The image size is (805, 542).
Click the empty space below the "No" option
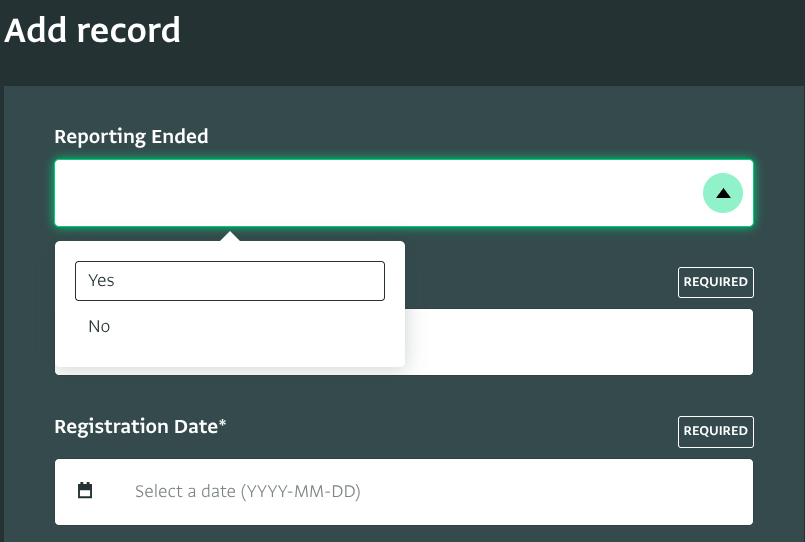click(230, 354)
